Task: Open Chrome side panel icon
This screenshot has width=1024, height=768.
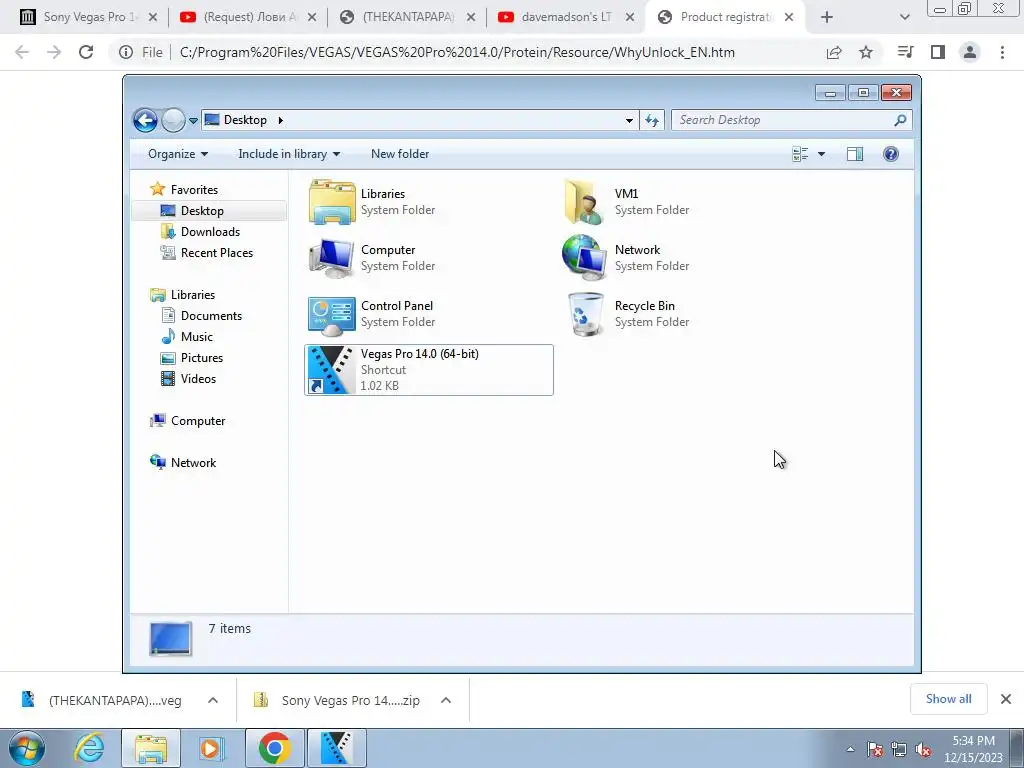Action: pyautogui.click(x=938, y=52)
